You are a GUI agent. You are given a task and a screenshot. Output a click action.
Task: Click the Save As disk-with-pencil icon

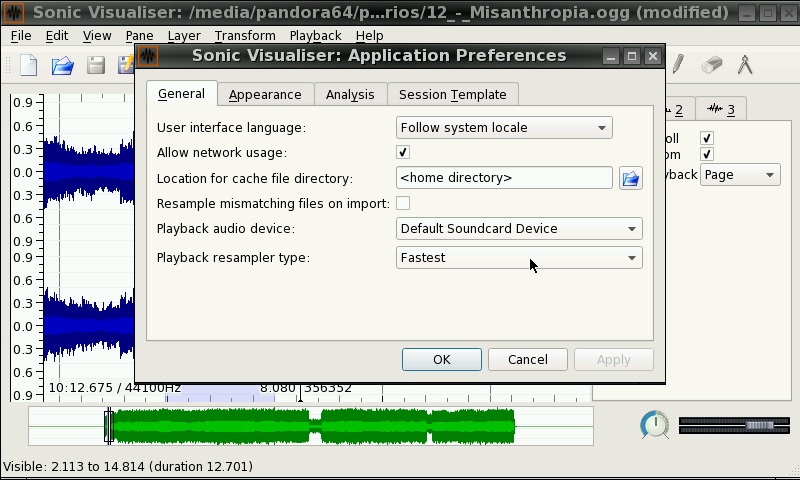126,65
